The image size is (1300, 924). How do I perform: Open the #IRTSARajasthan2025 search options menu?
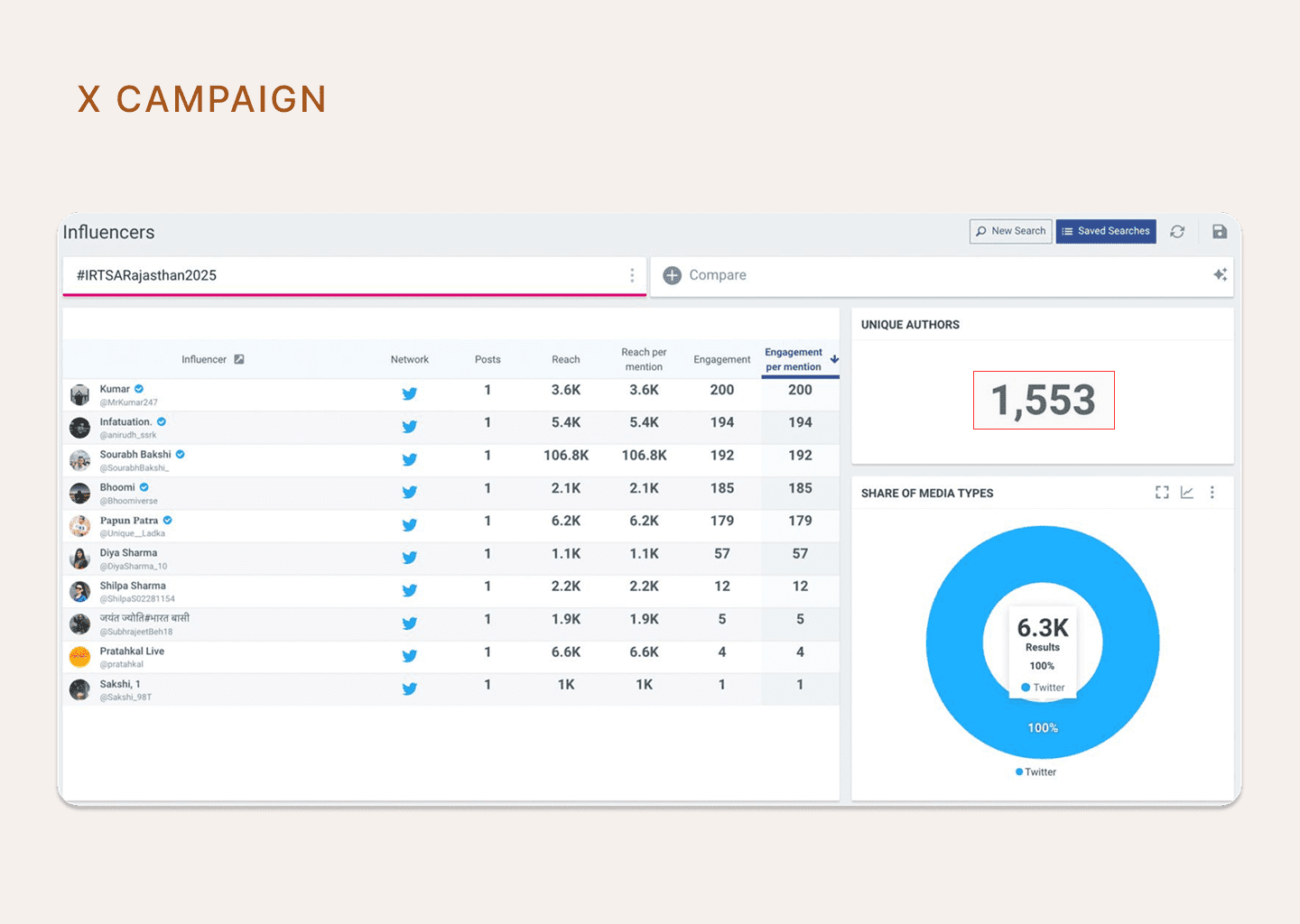632,275
